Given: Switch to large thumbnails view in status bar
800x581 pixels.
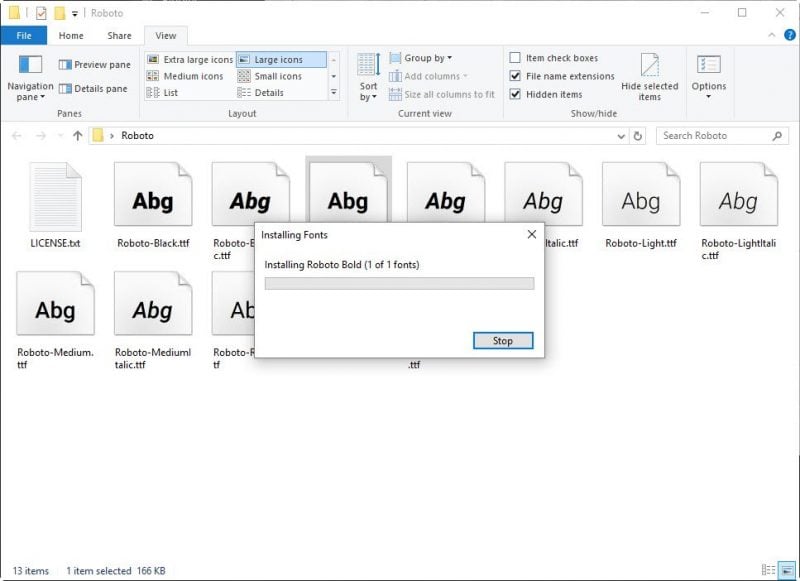Looking at the screenshot, I should [787, 570].
